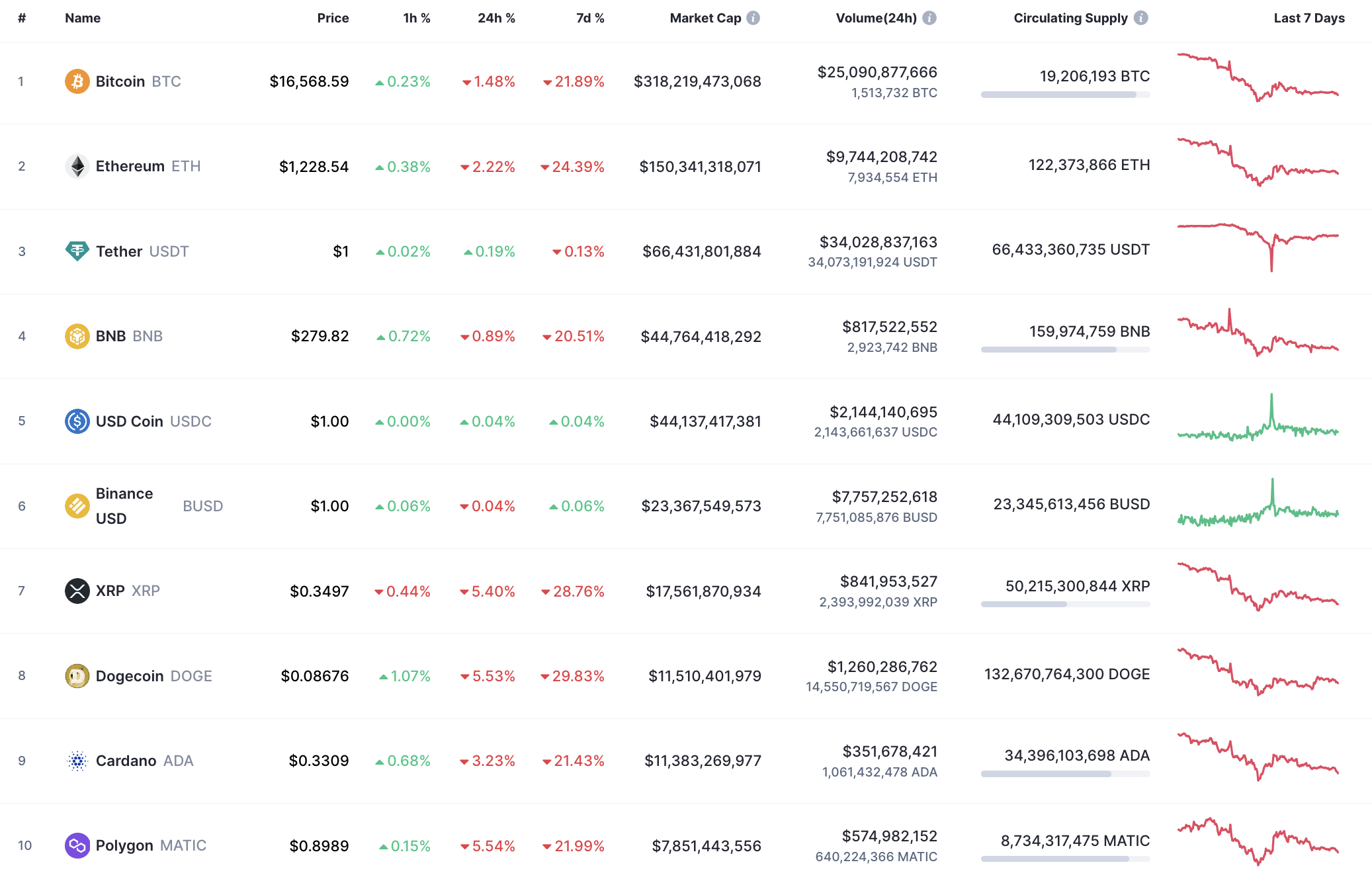Click the USD Coin logo
The image size is (1372, 885).
tap(77, 421)
